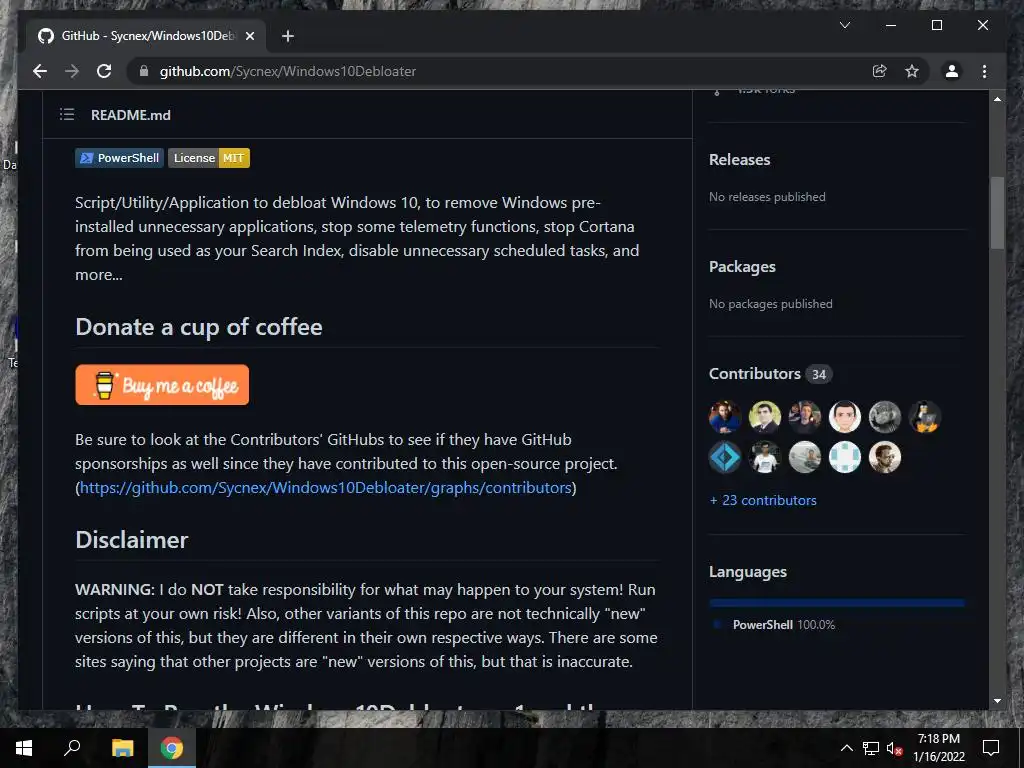Open a new tab with plus button
The height and width of the screenshot is (768, 1024).
(x=287, y=36)
